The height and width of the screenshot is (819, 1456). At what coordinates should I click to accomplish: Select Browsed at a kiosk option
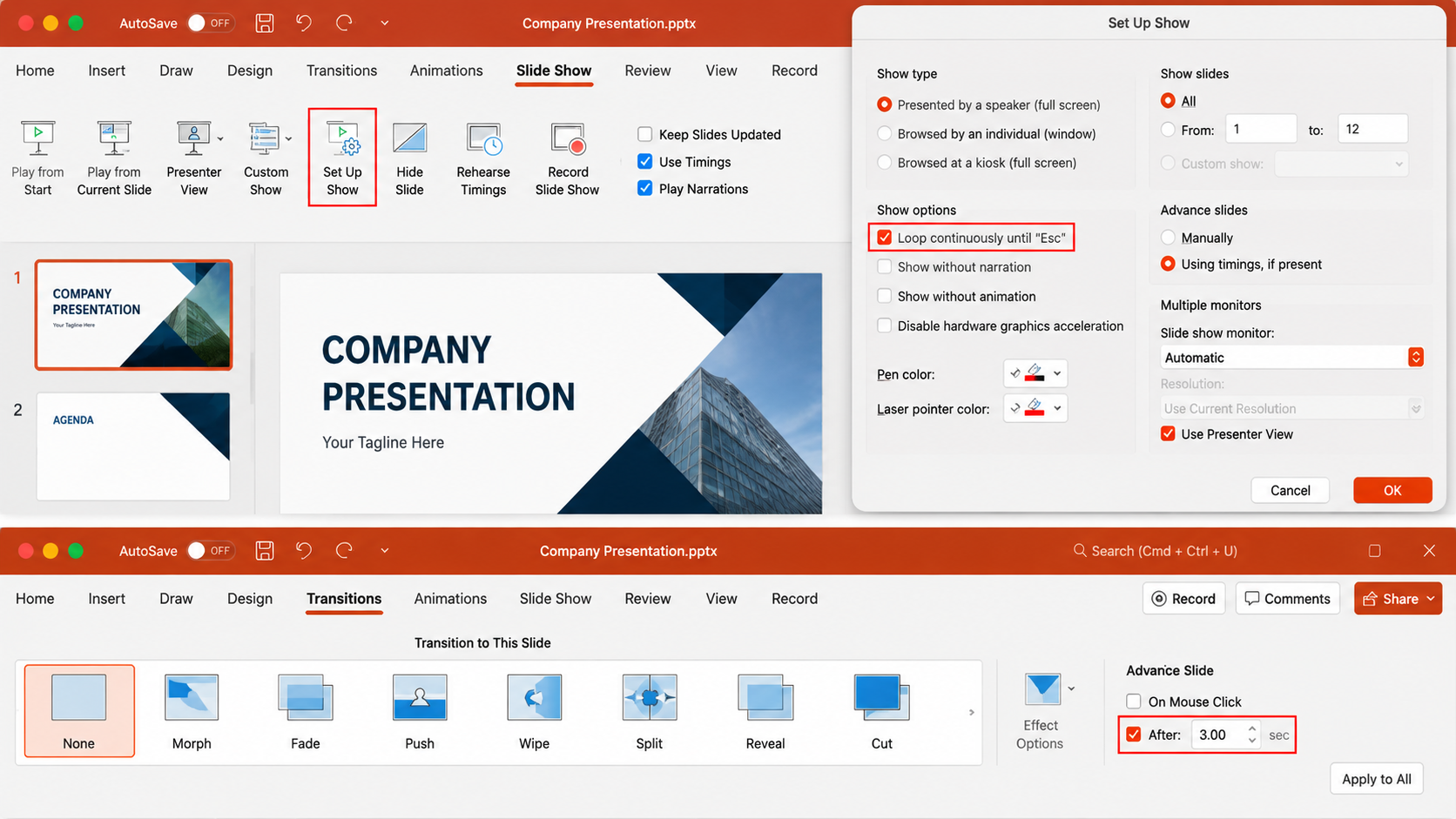tap(885, 162)
